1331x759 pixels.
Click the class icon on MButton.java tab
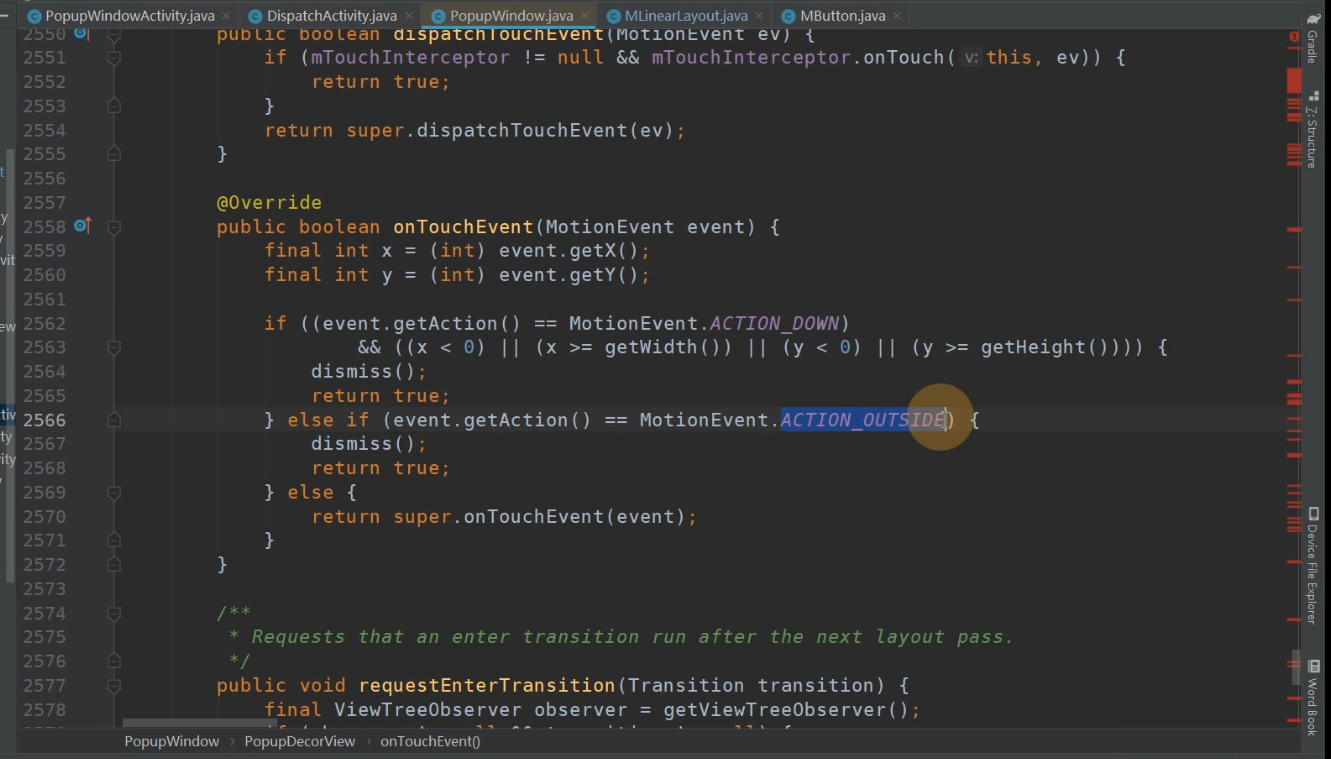790,16
